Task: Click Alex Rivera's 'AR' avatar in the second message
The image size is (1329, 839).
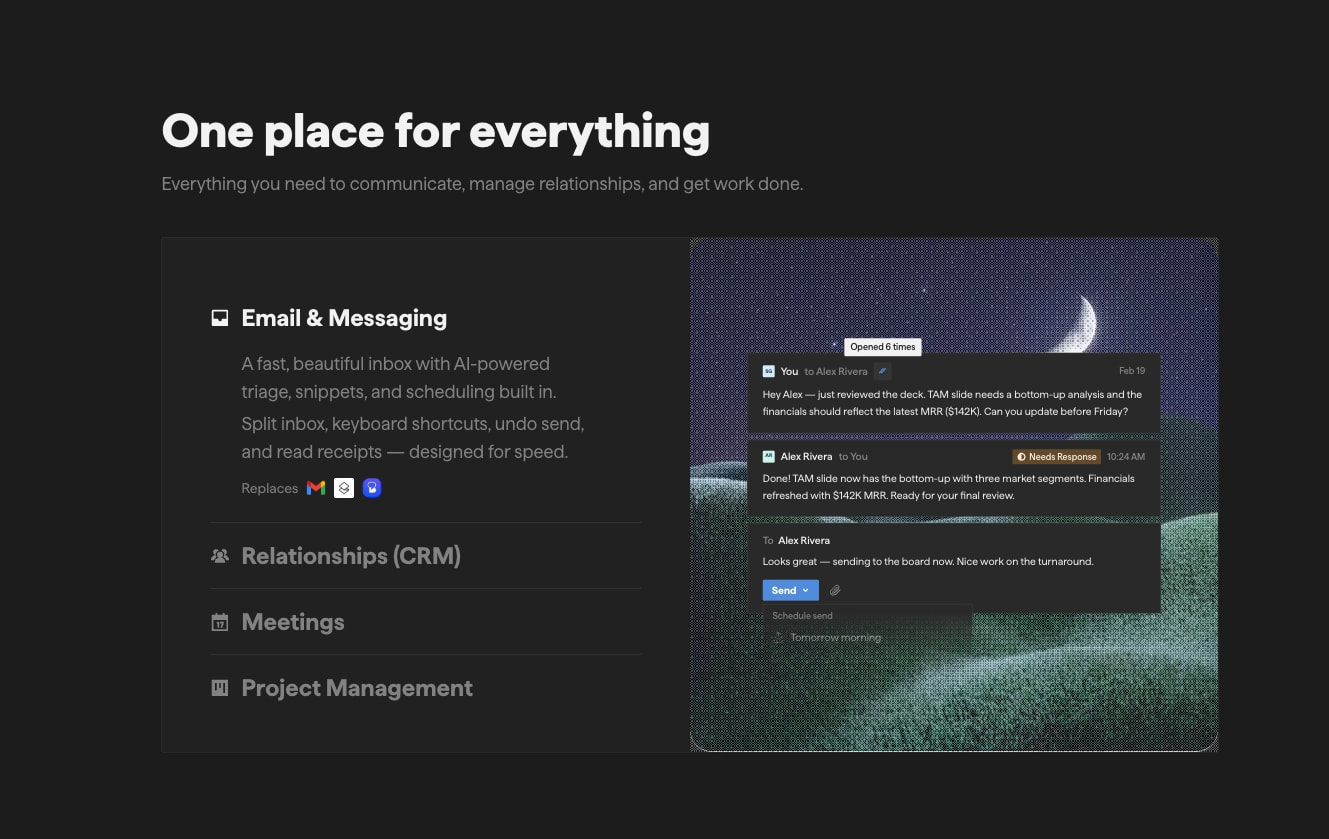Action: click(768, 456)
